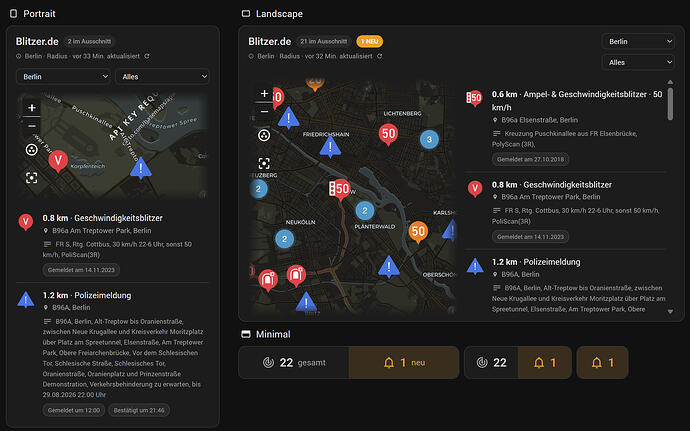
Task: Open the cluster of 2 near Kreuzberg
Action: (x=259, y=189)
